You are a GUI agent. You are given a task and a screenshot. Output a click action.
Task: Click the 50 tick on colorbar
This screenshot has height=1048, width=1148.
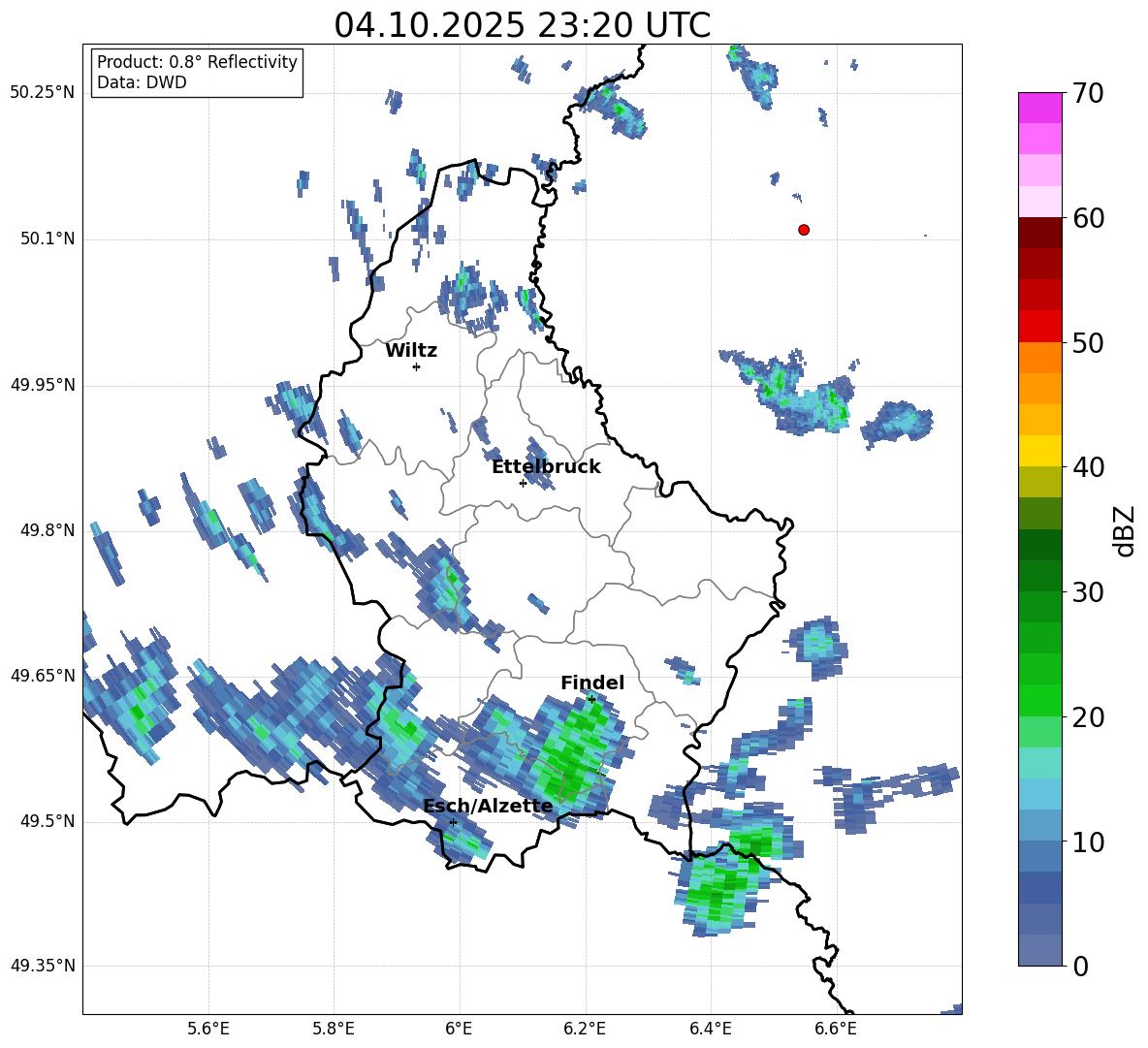pyautogui.click(x=1088, y=342)
